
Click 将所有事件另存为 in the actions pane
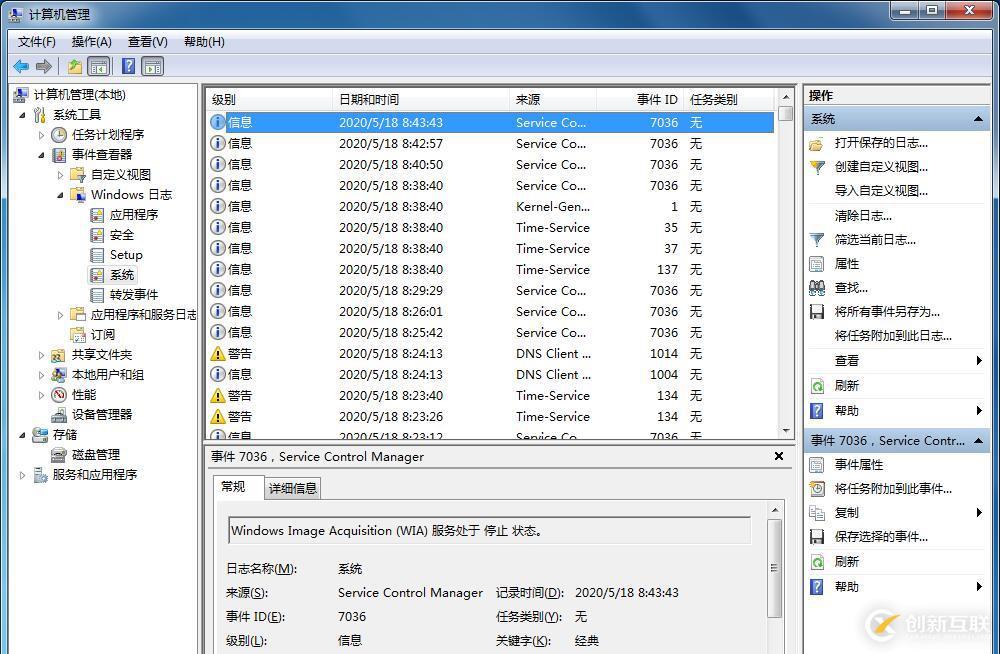coord(887,312)
